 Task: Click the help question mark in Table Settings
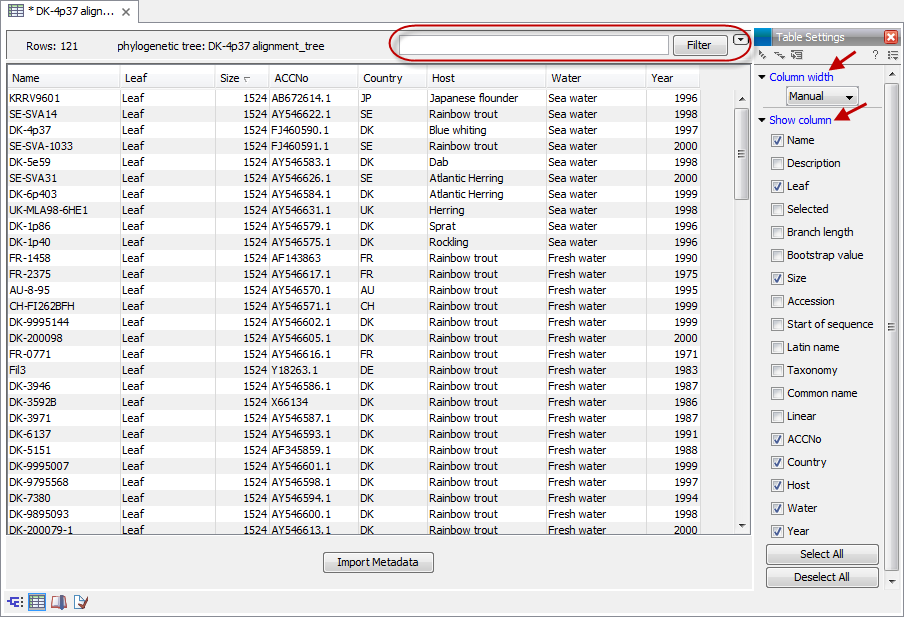coord(875,55)
